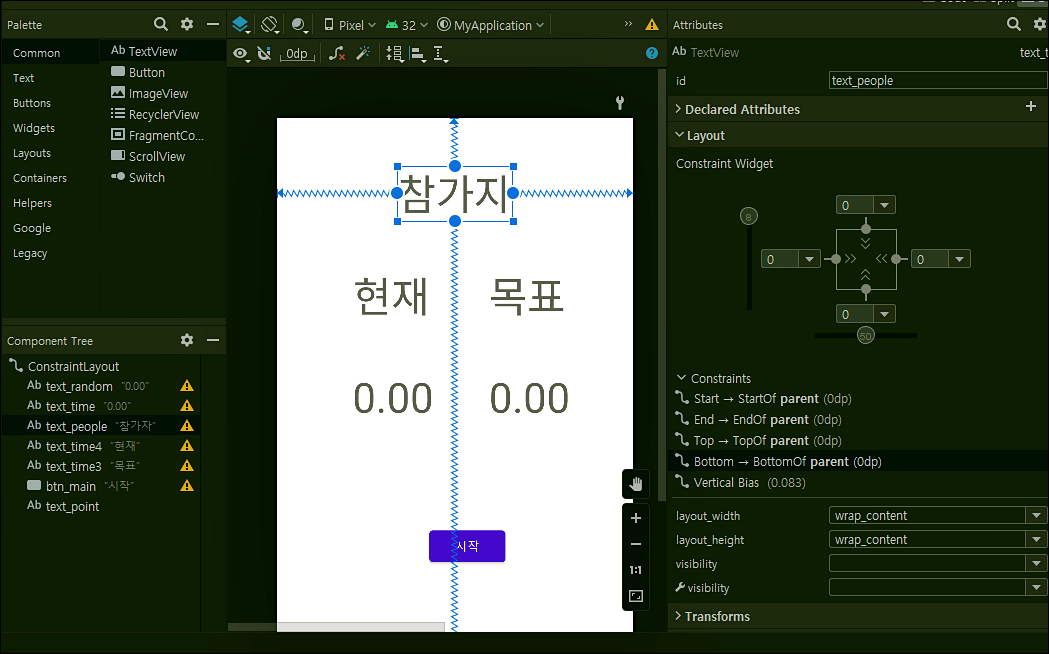1049x654 pixels.
Task: Zoom out with minus button
Action: click(636, 544)
